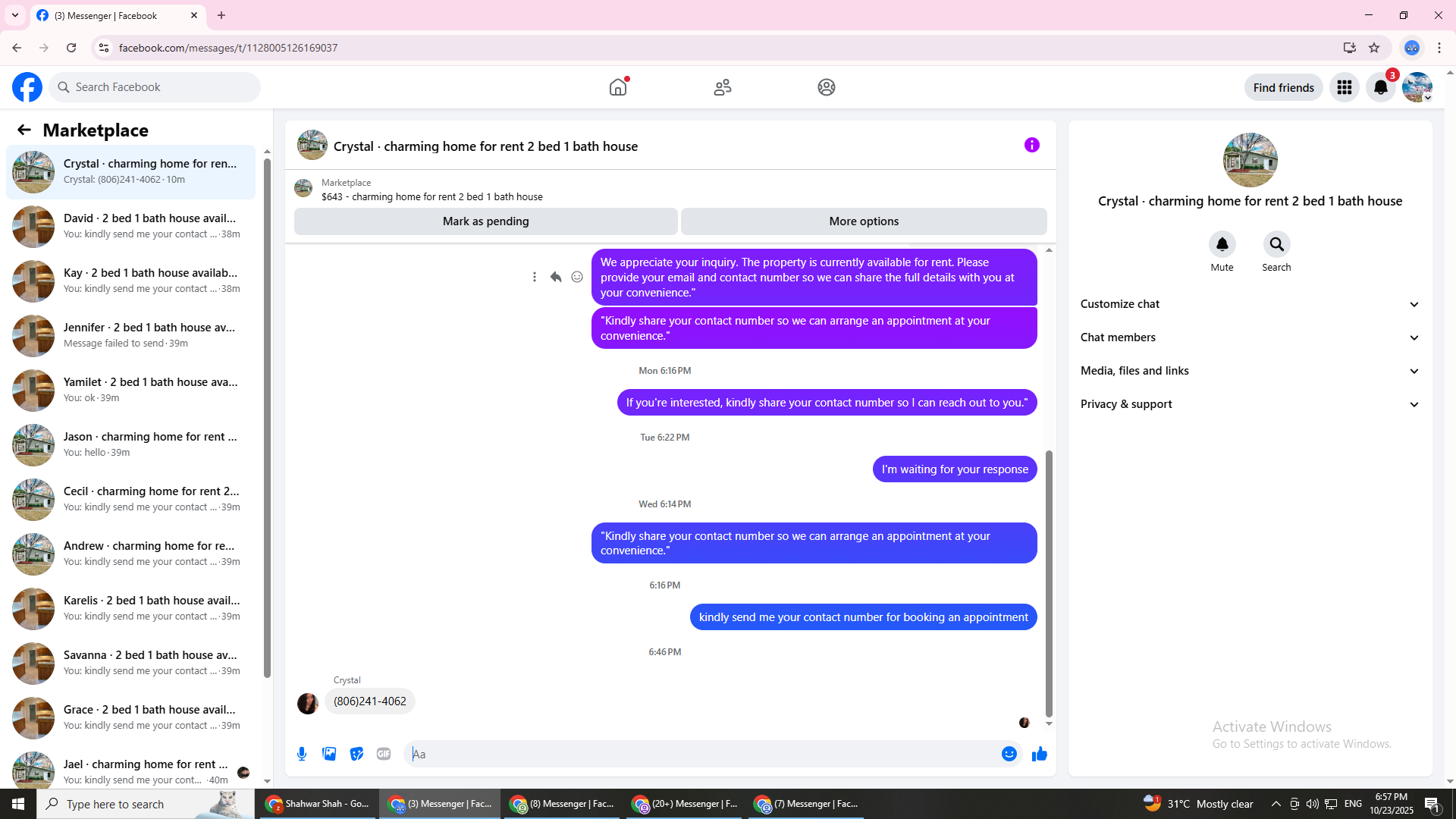
Task: Open the notifications bell
Action: click(1381, 87)
